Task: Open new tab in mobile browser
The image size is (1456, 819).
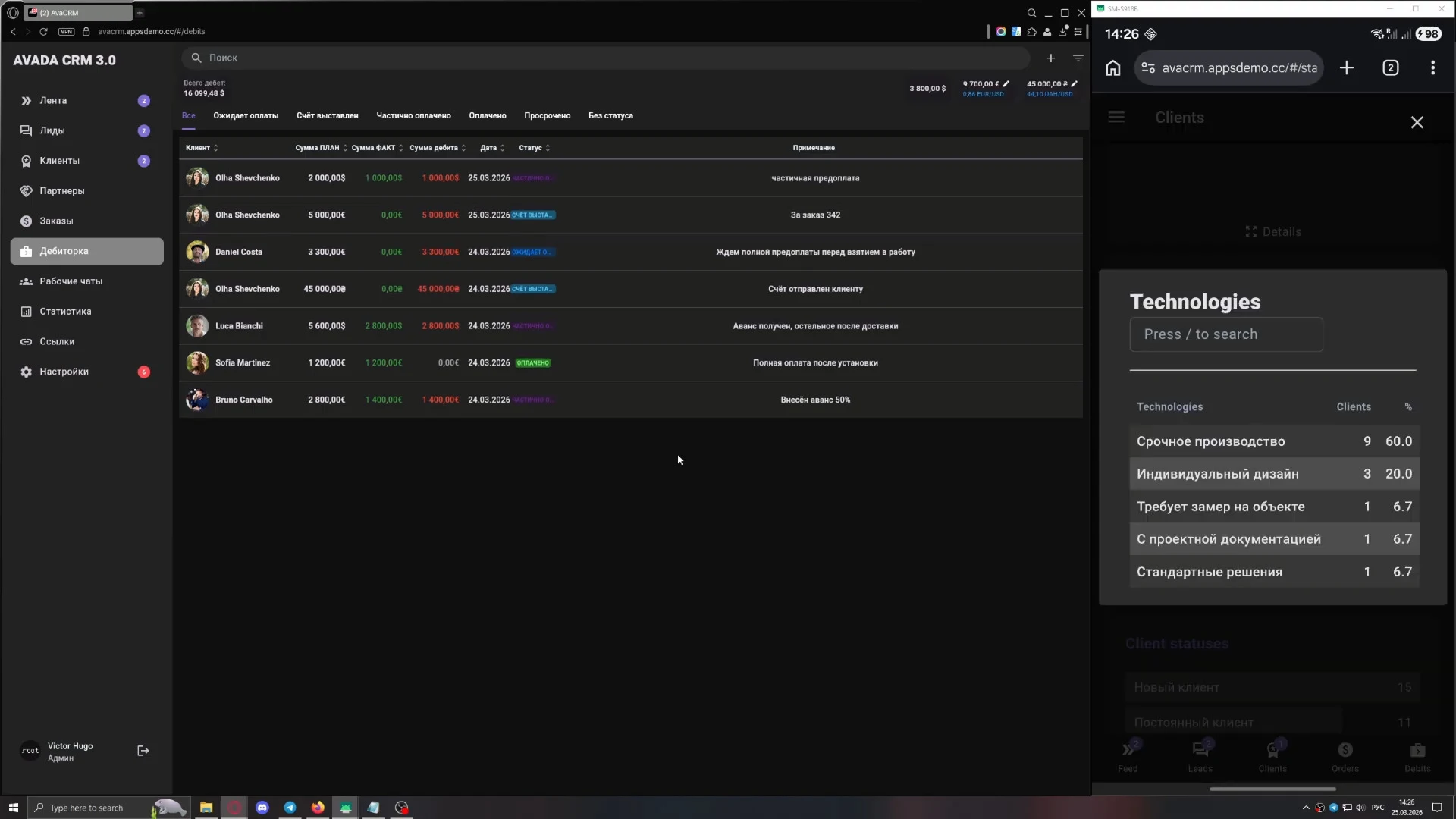Action: pos(1347,68)
